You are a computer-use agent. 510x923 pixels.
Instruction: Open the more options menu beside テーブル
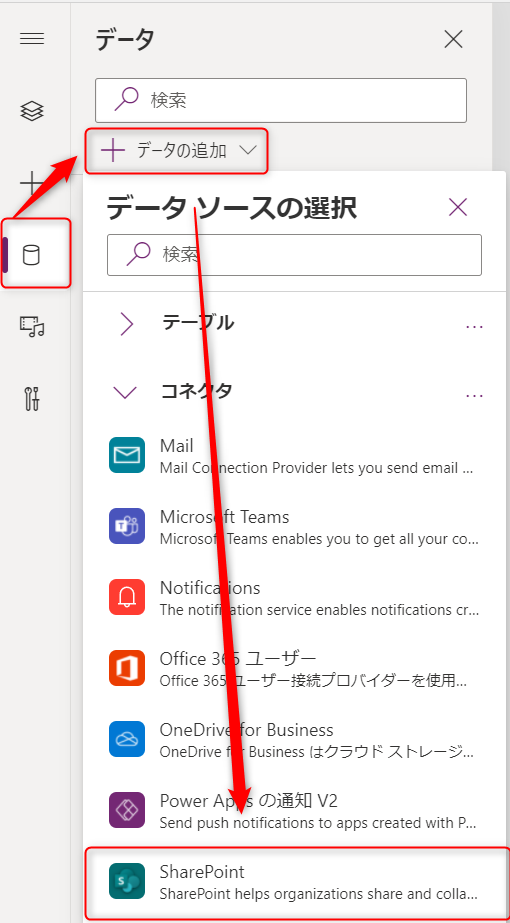pyautogui.click(x=474, y=326)
